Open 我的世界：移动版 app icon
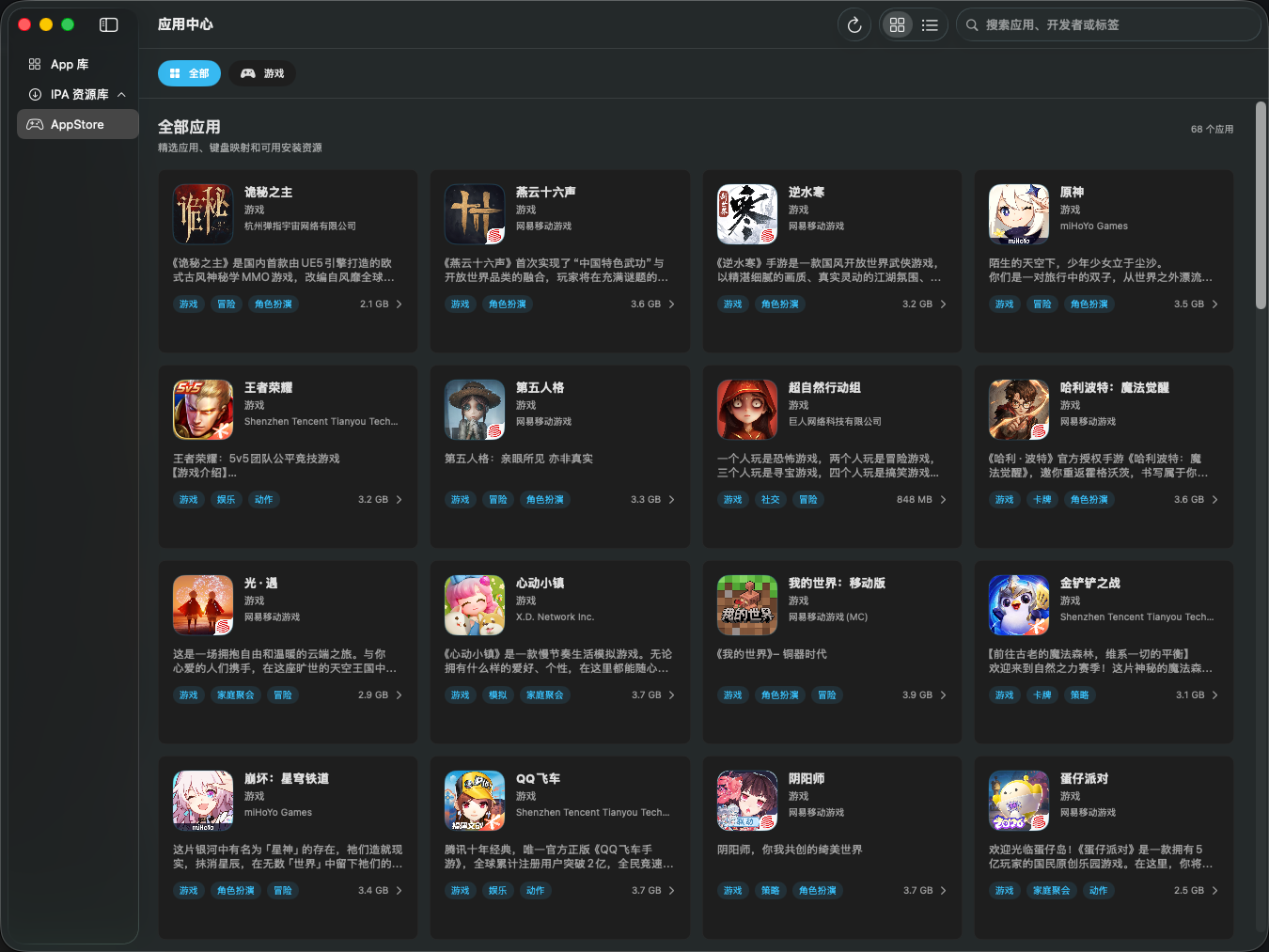 click(747, 605)
